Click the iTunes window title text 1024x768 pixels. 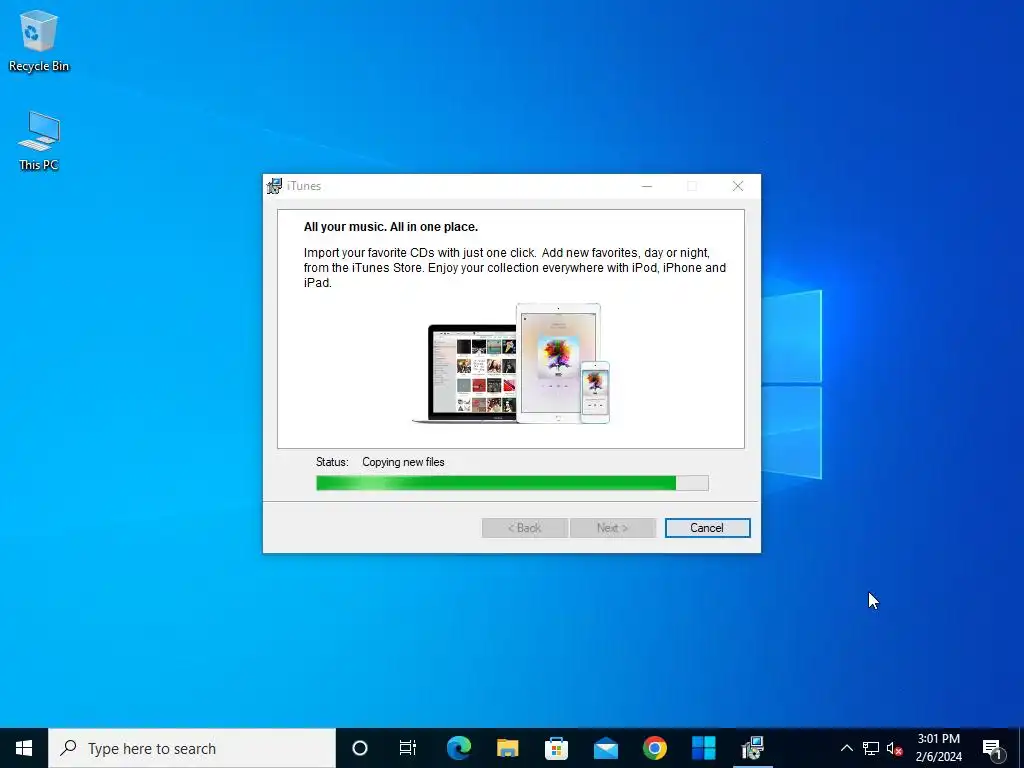click(x=304, y=186)
